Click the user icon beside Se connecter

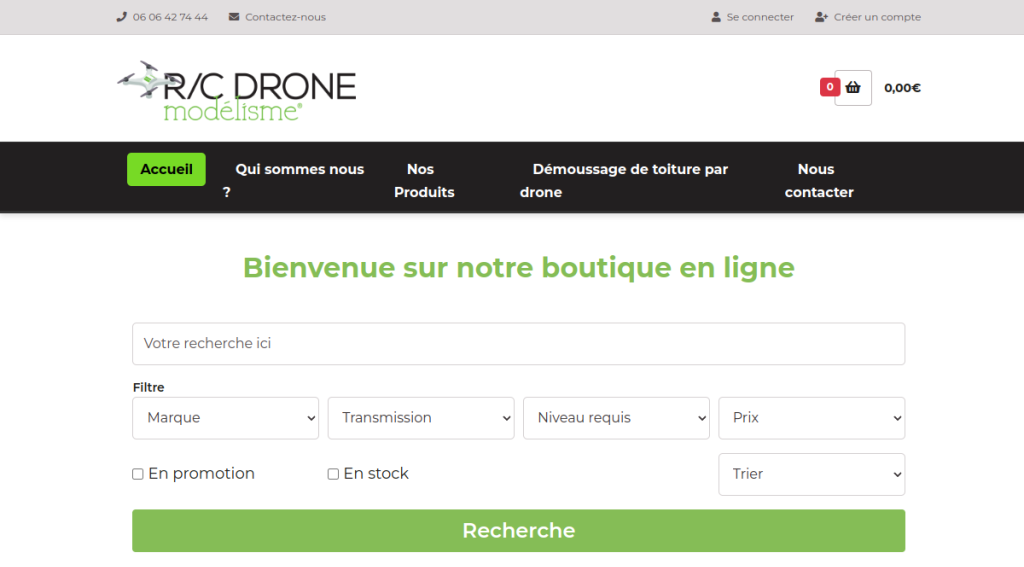click(x=716, y=17)
